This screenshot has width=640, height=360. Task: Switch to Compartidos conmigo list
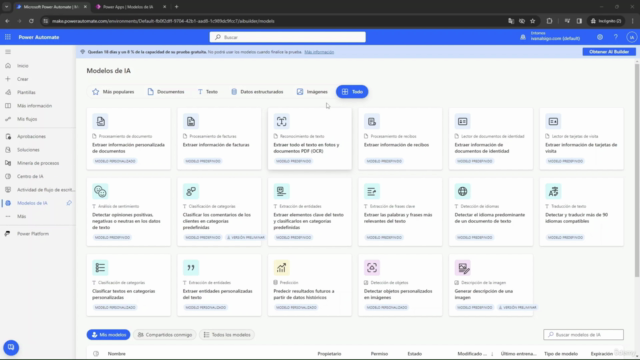point(165,335)
